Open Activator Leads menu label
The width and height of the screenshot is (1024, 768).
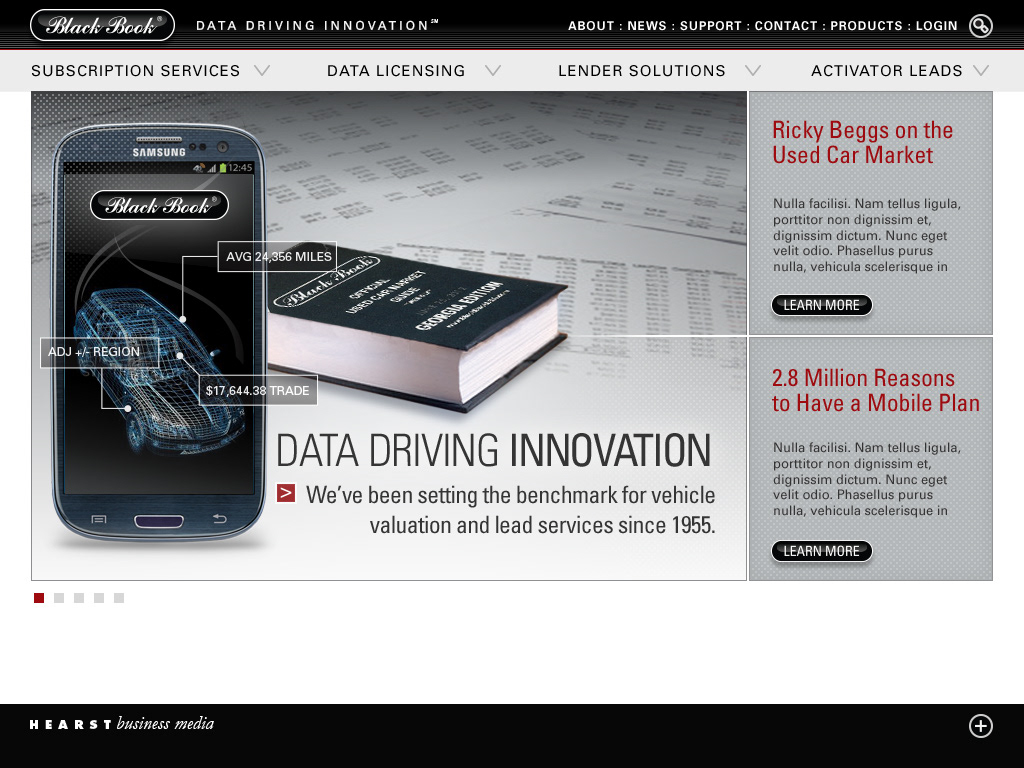(x=887, y=71)
